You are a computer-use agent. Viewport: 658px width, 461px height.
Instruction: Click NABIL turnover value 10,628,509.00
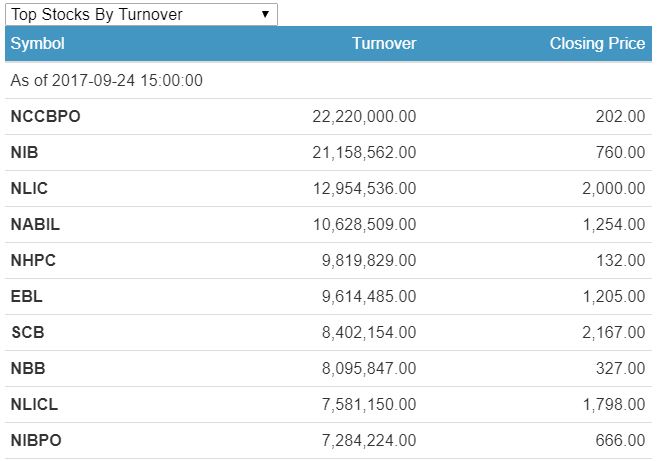364,225
